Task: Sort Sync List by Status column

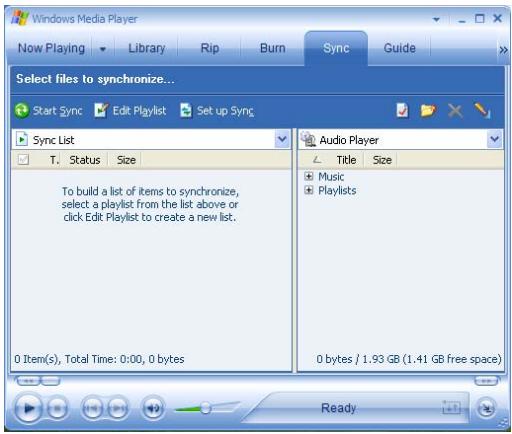Action: (85, 160)
